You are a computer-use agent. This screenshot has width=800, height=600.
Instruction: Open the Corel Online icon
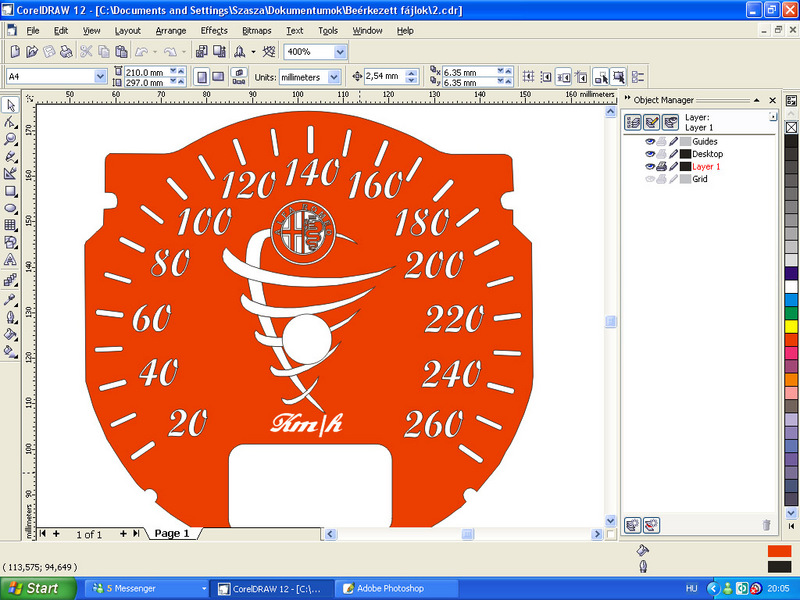pyautogui.click(x=269, y=52)
